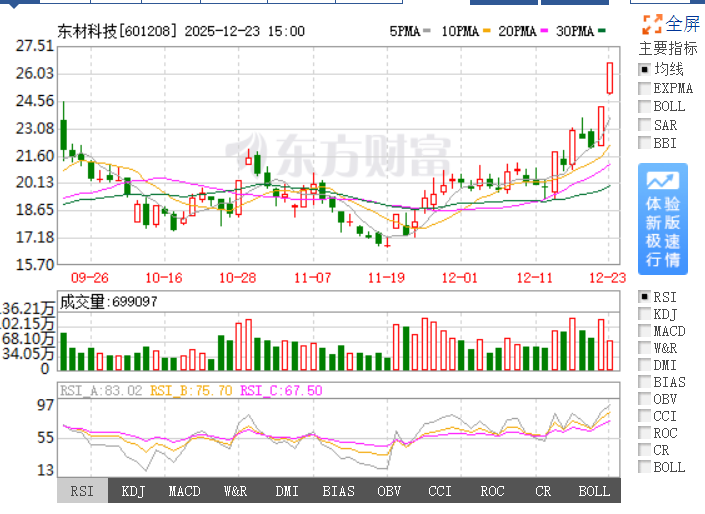Screen dimensions: 705x514
Task: Switch to DMI tab in bottom bar
Action: click(287, 491)
